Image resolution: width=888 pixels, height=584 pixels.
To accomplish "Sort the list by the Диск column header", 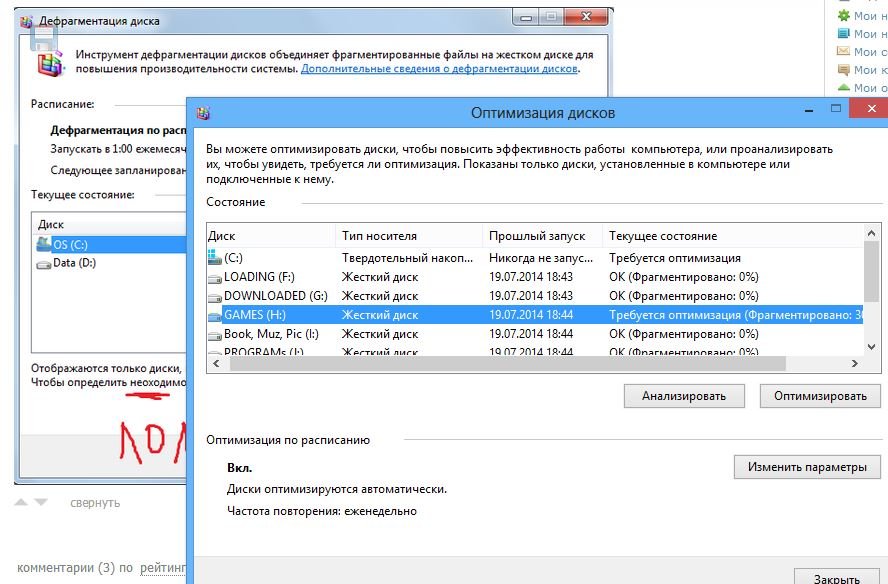I will [270, 236].
